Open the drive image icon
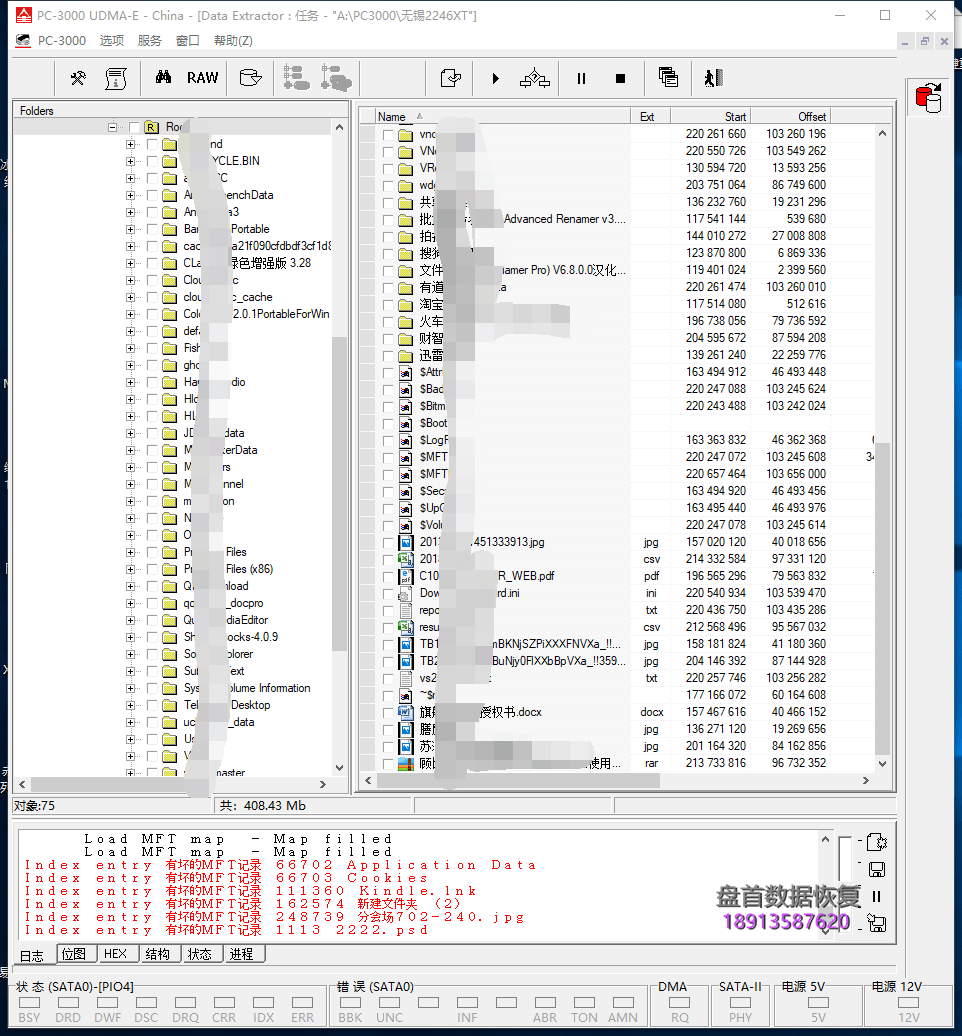Viewport: 962px width, 1036px height. pyautogui.click(x=250, y=78)
